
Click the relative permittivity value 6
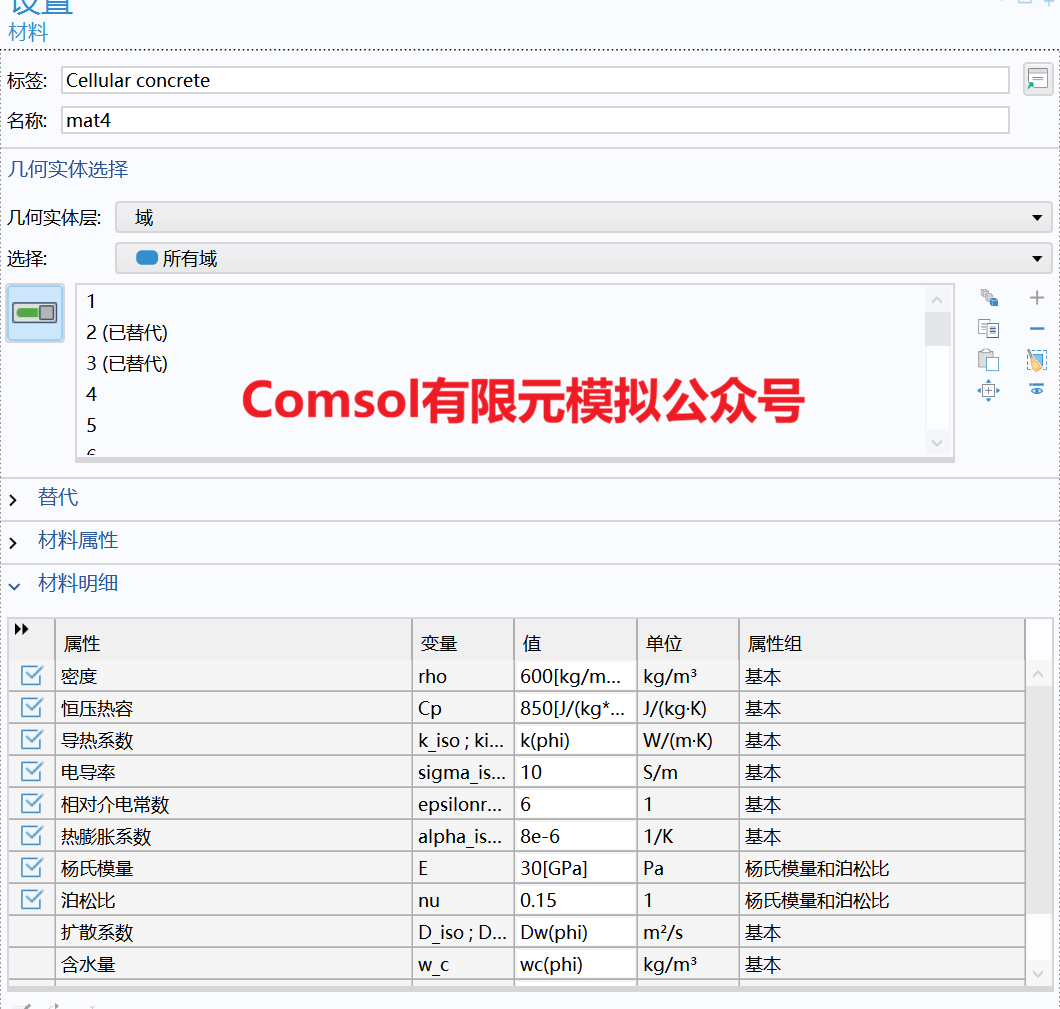575,804
